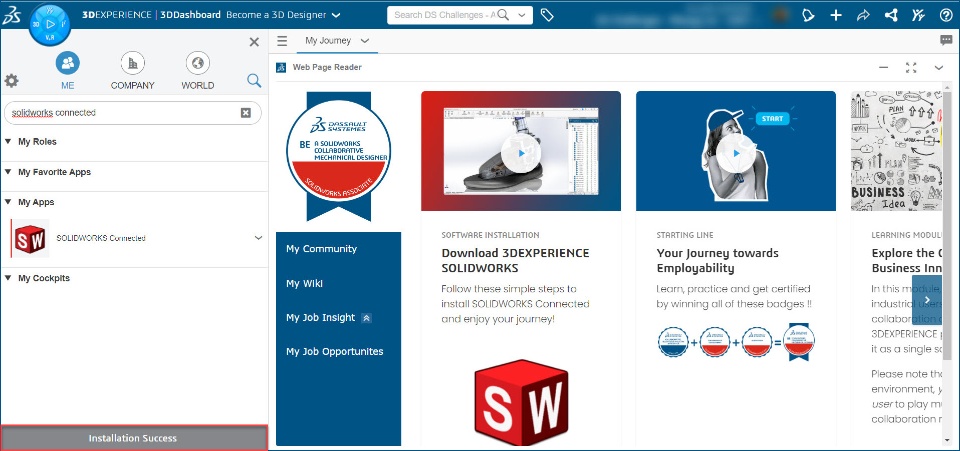The height and width of the screenshot is (451, 960).
Task: Open My Job Opportunites menu item
Action: [x=335, y=351]
